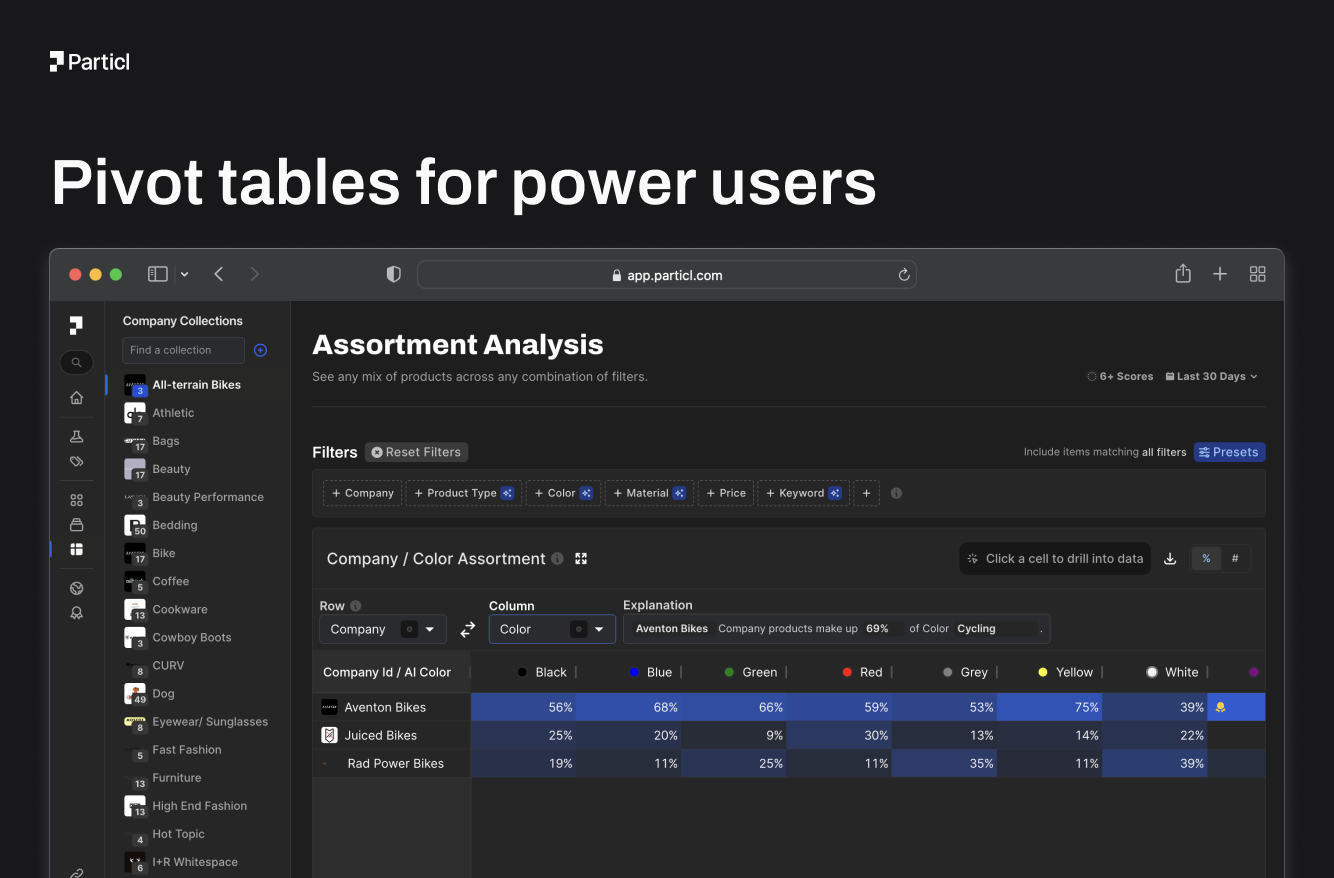The width and height of the screenshot is (1334, 878).
Task: Open the Column Color dropdown
Action: [x=552, y=629]
